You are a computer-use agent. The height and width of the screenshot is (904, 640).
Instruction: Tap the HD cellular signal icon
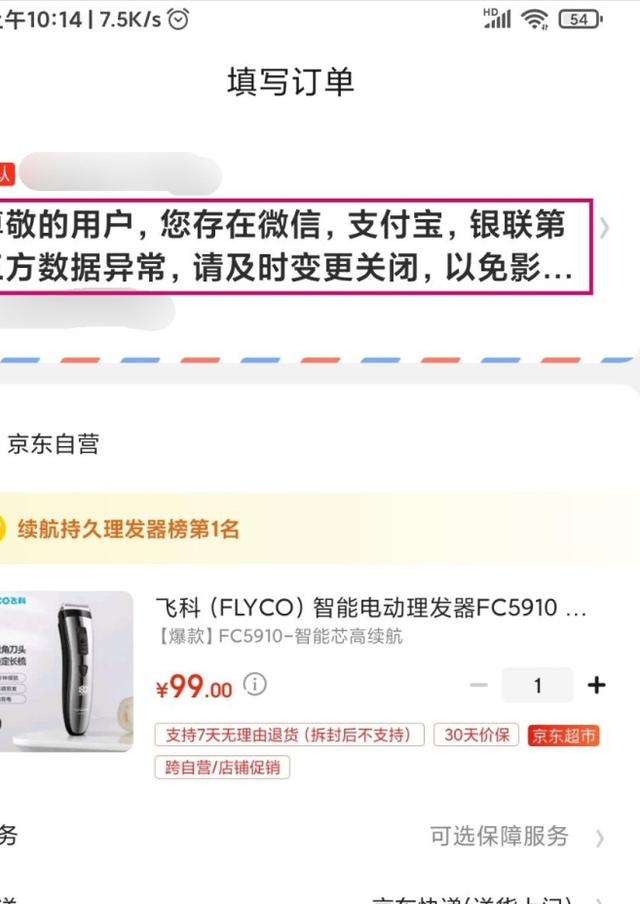click(497, 18)
